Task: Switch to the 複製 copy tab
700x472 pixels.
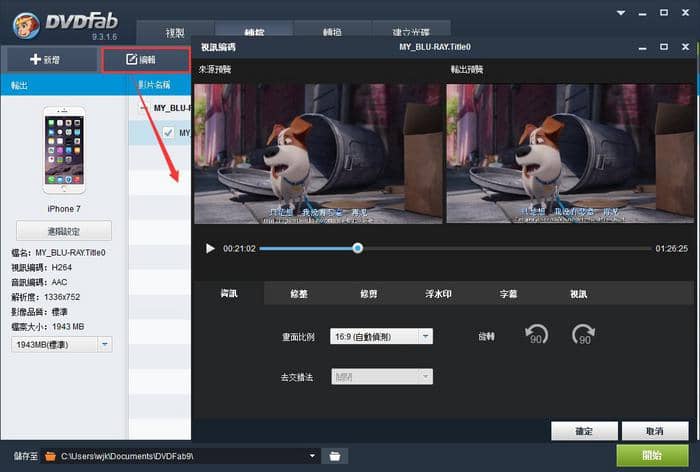Action: click(x=175, y=33)
